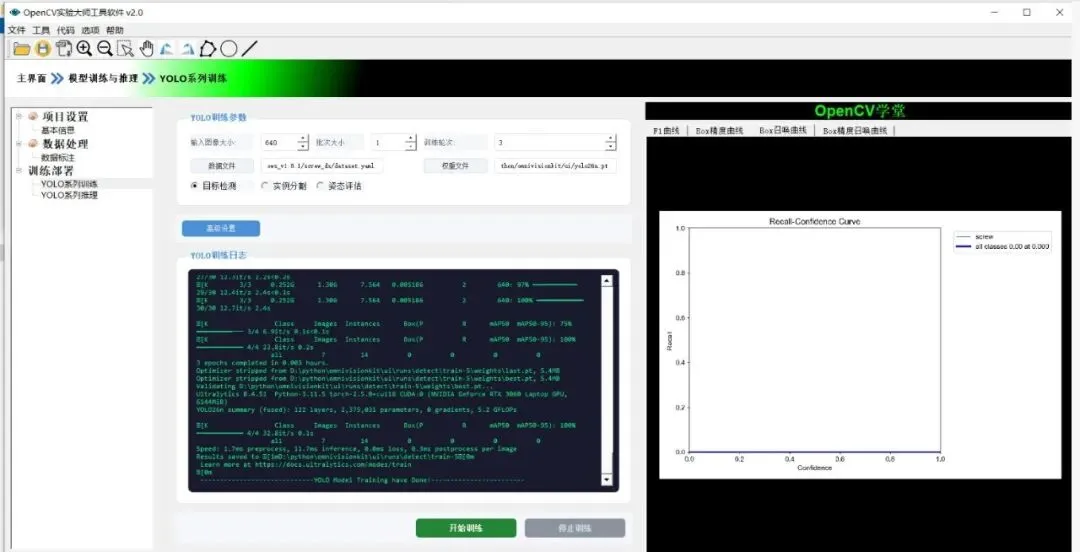Click the training log vertical scrollbar track

pyautogui.click(x=606, y=380)
